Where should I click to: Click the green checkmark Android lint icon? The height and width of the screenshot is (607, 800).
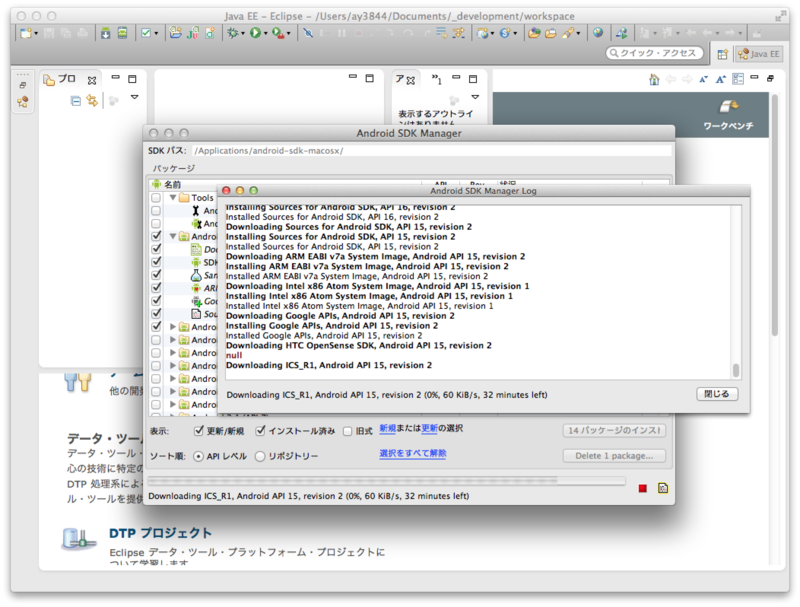click(x=146, y=33)
